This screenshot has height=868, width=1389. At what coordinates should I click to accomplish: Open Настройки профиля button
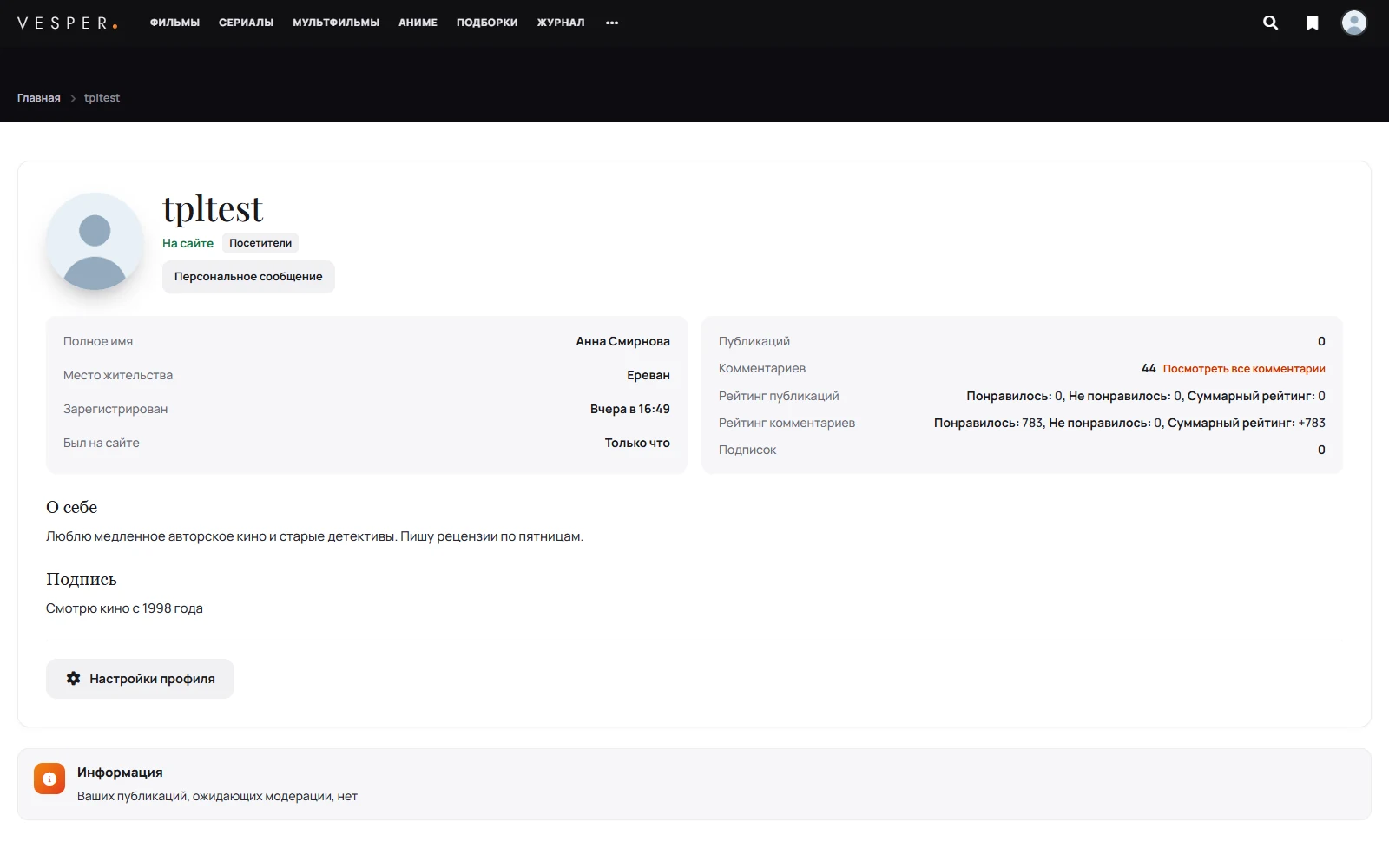(140, 679)
